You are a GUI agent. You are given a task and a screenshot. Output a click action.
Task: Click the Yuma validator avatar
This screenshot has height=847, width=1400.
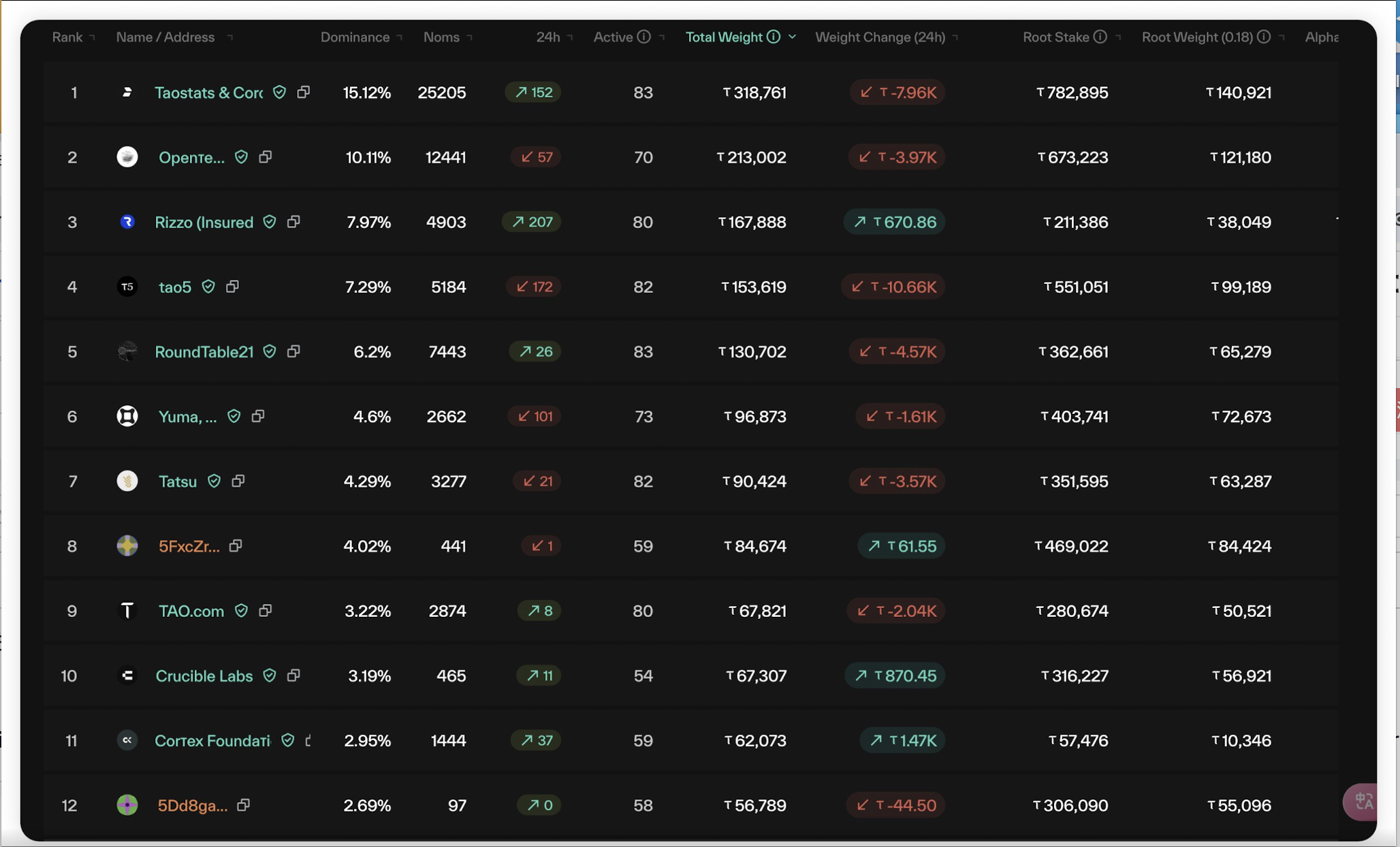click(x=127, y=416)
